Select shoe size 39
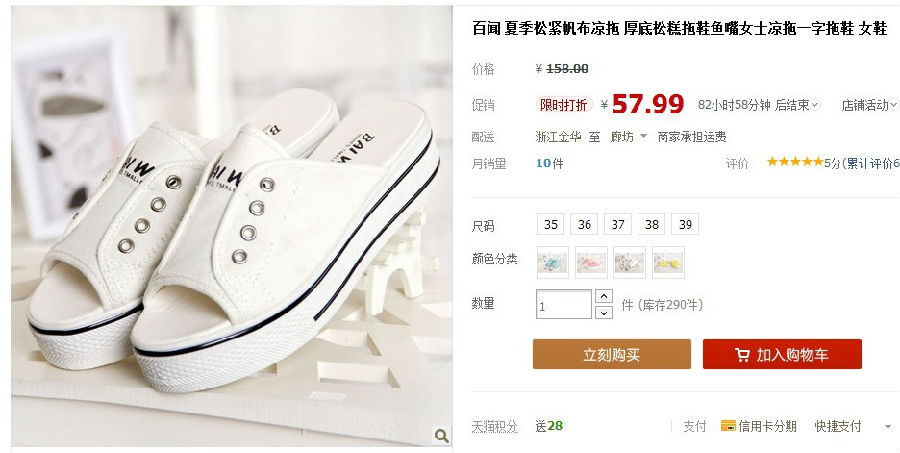This screenshot has height=453, width=900. coord(685,224)
